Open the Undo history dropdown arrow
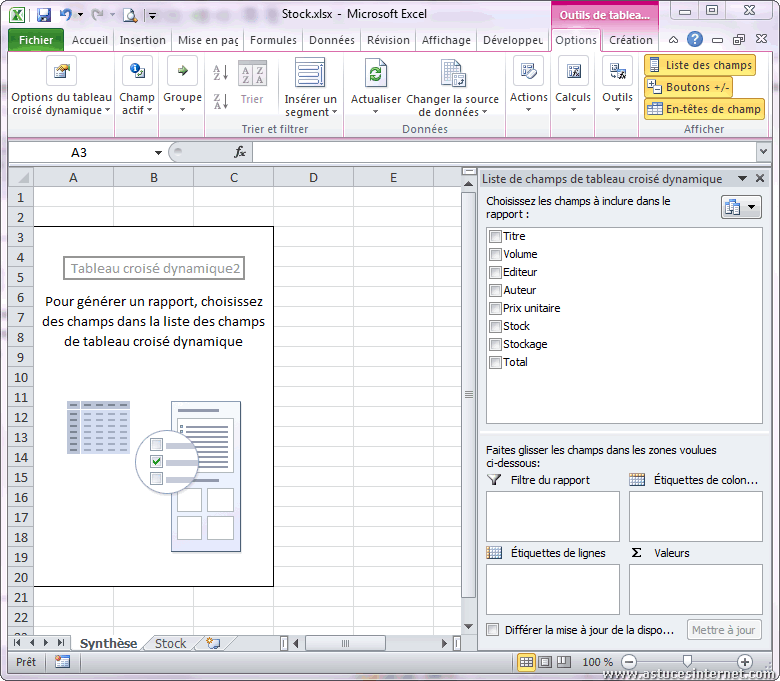780x681 pixels. pyautogui.click(x=81, y=15)
